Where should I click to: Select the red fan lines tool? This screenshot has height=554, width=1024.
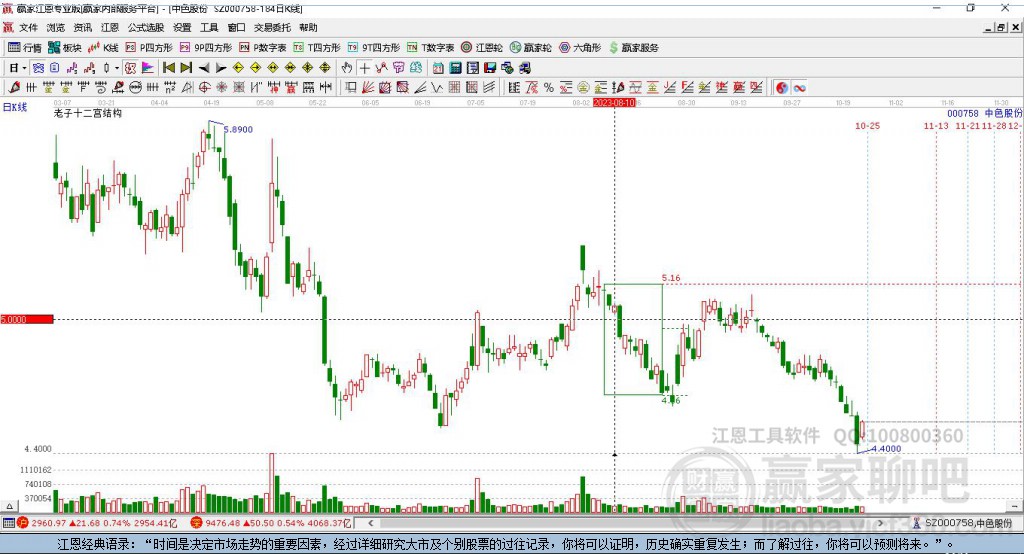click(x=368, y=87)
